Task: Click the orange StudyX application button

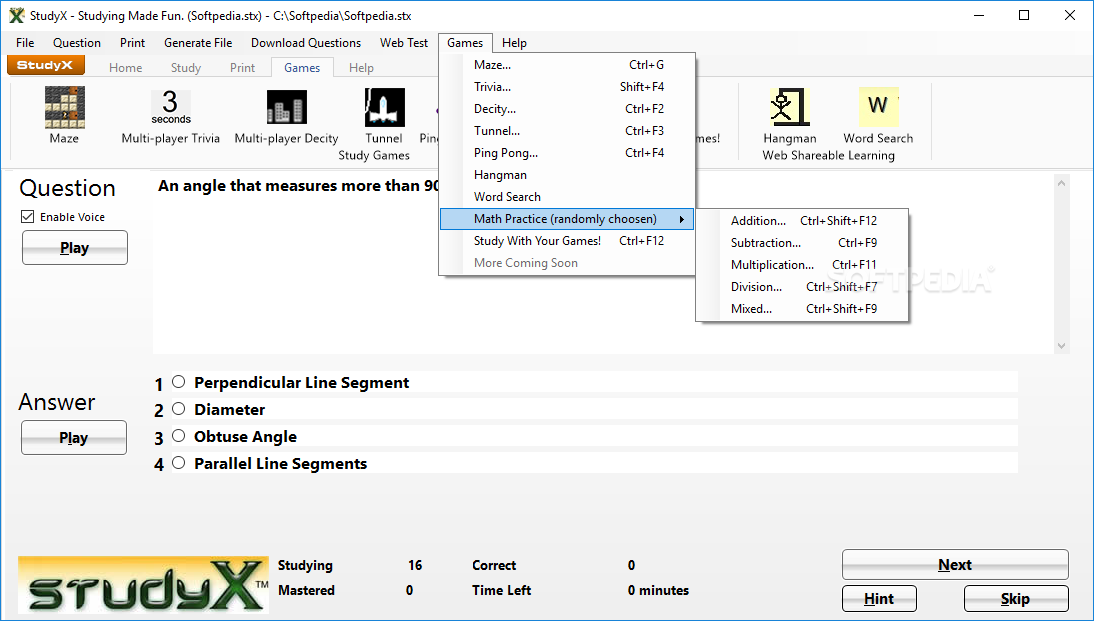Action: point(45,66)
